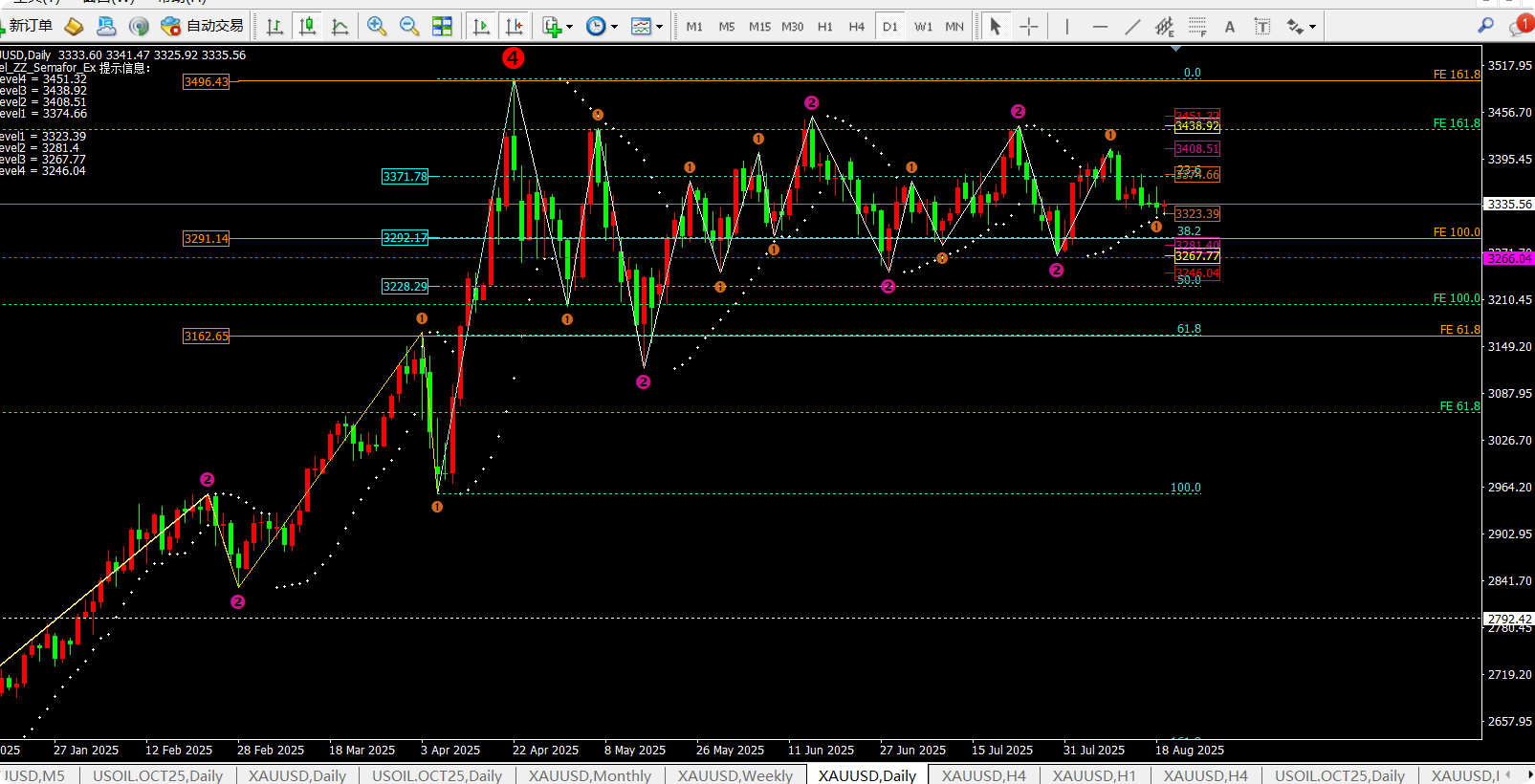The height and width of the screenshot is (784, 1535).
Task: Select the trendline drawing tool
Action: click(1132, 27)
